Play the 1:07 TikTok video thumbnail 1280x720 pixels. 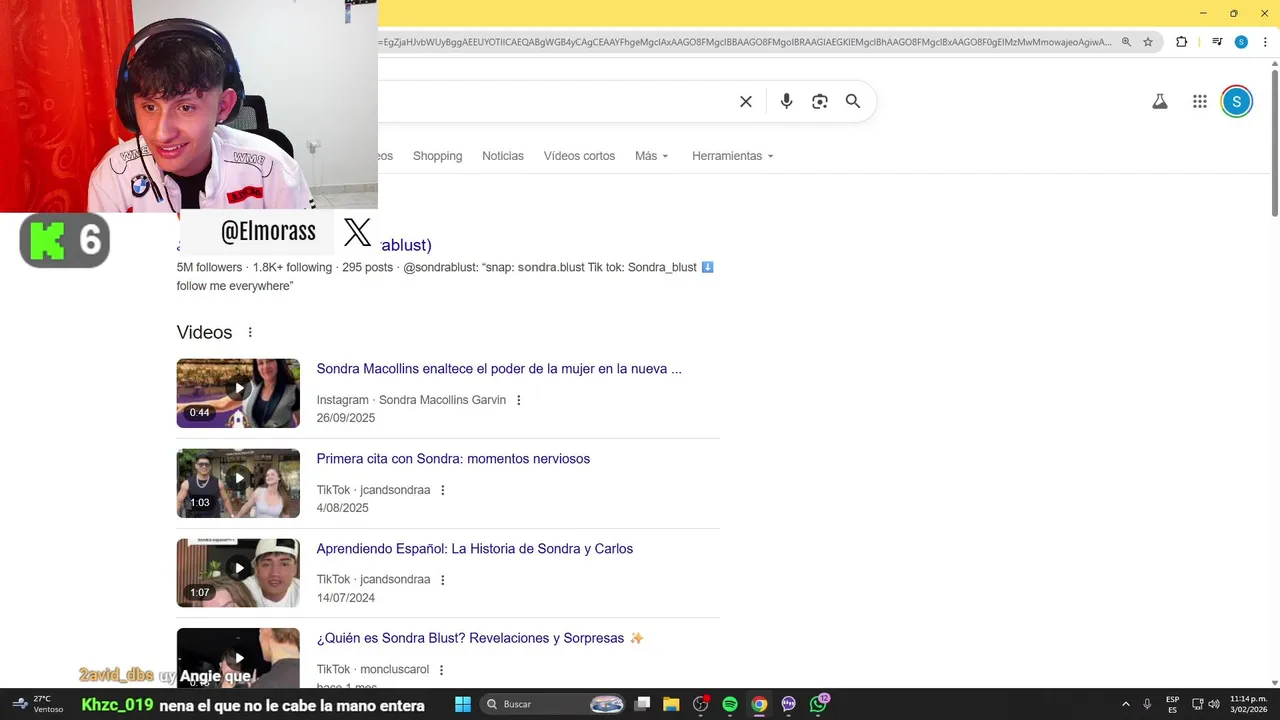238,573
